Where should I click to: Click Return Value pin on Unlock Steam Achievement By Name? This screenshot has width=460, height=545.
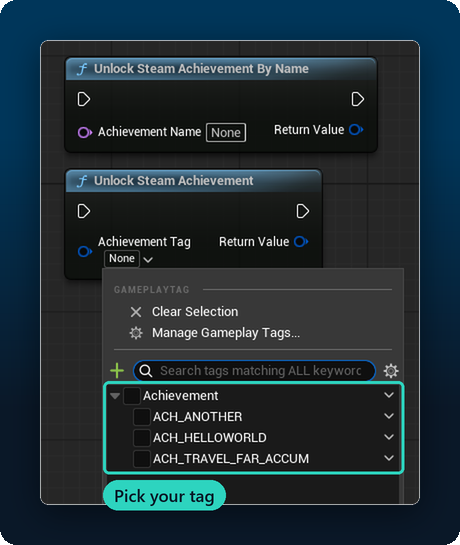pos(356,130)
